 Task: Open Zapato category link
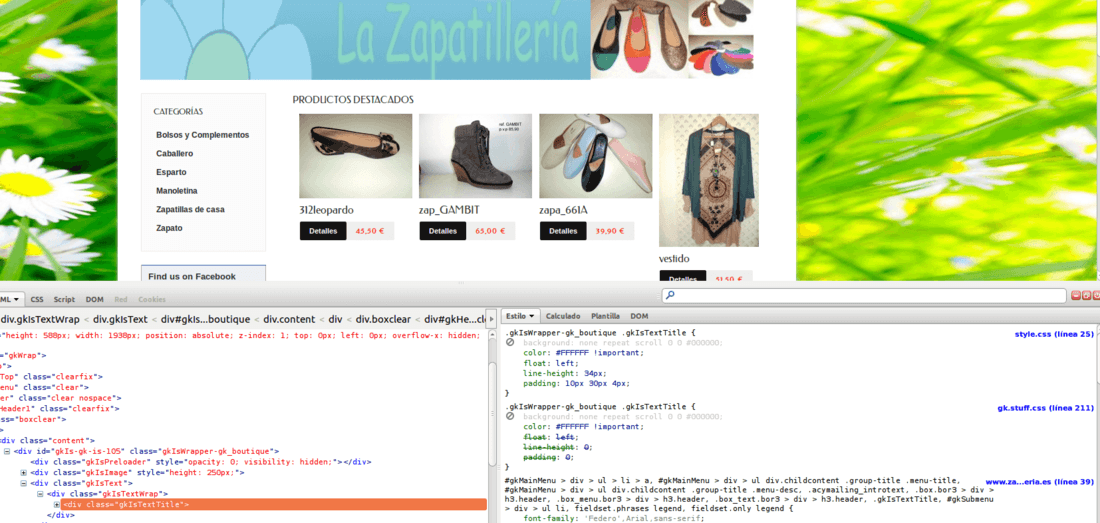tap(169, 228)
